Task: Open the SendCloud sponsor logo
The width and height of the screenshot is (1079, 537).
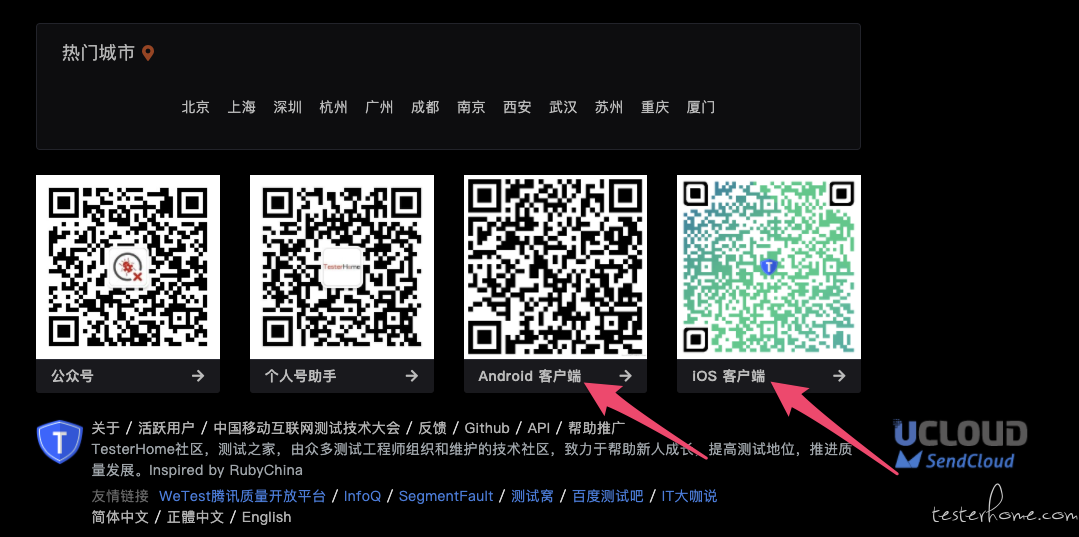Action: coord(954,460)
